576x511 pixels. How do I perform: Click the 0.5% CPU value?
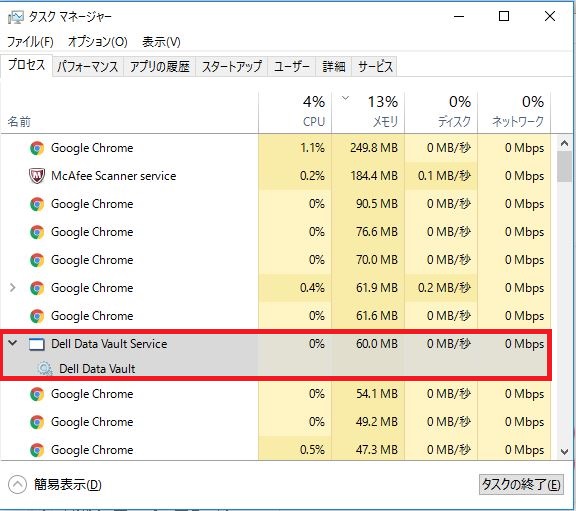[x=312, y=450]
